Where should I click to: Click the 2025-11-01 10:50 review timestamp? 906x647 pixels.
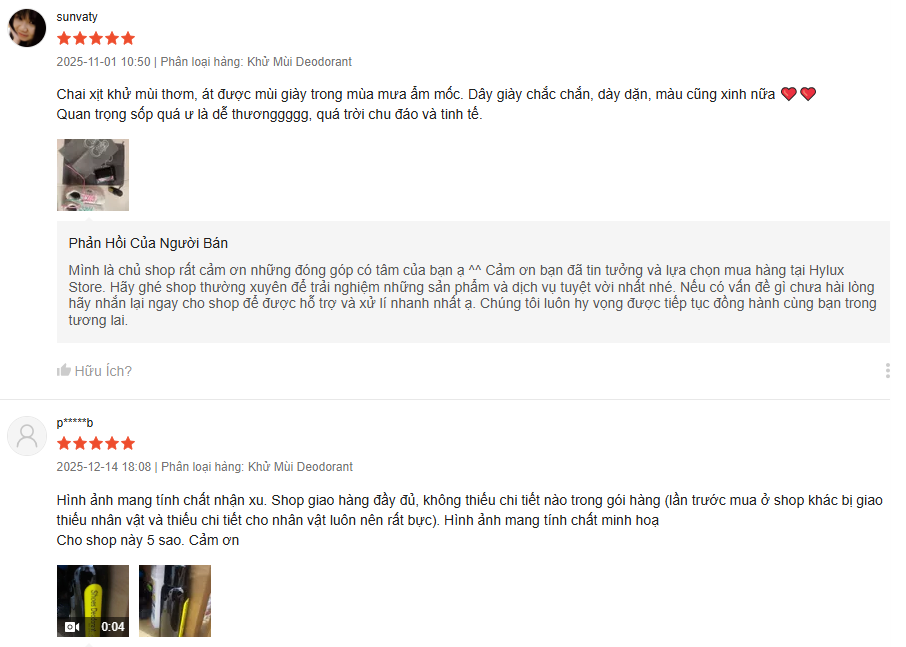pos(103,62)
